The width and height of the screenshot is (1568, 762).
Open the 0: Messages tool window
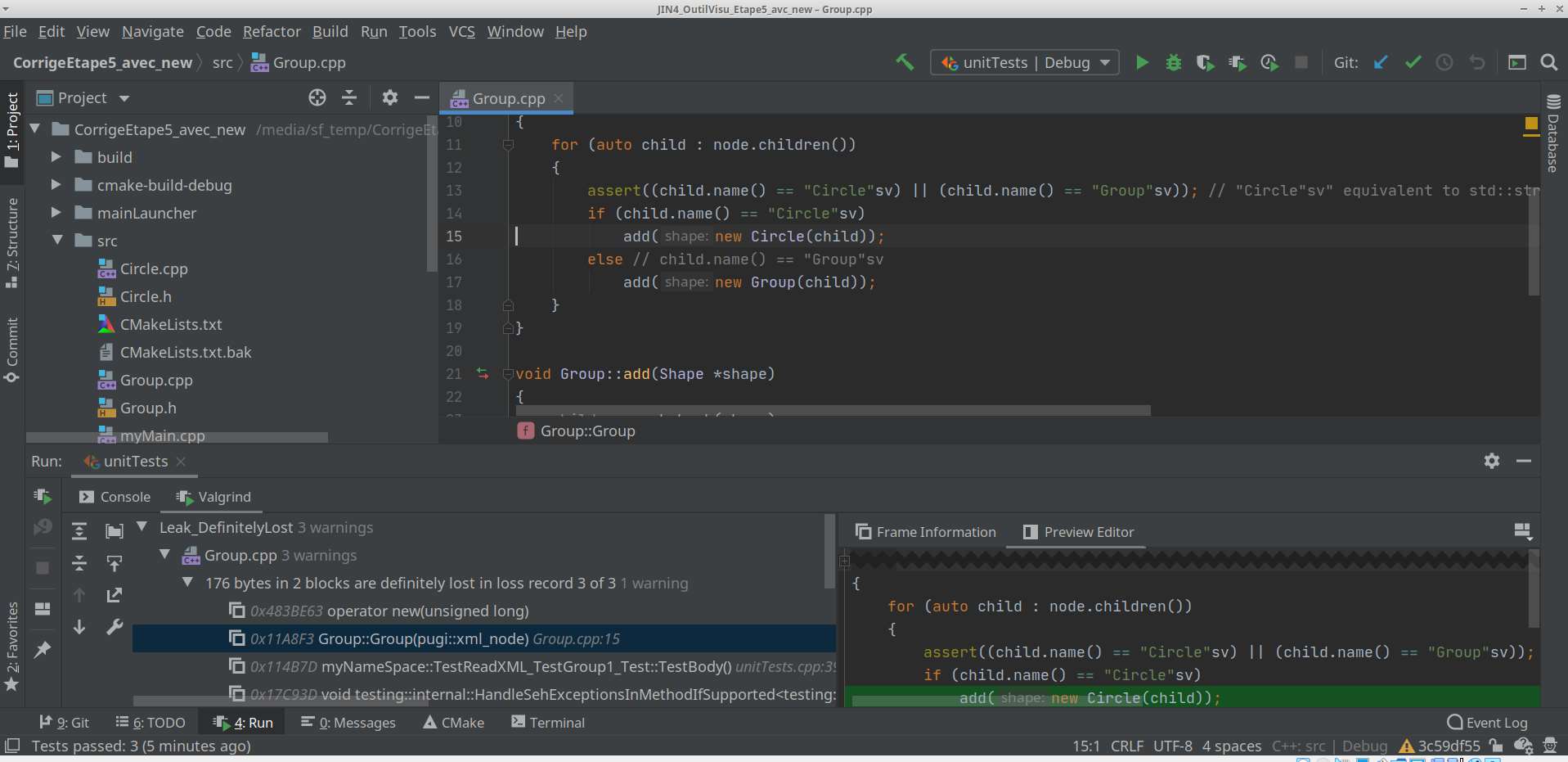348,723
